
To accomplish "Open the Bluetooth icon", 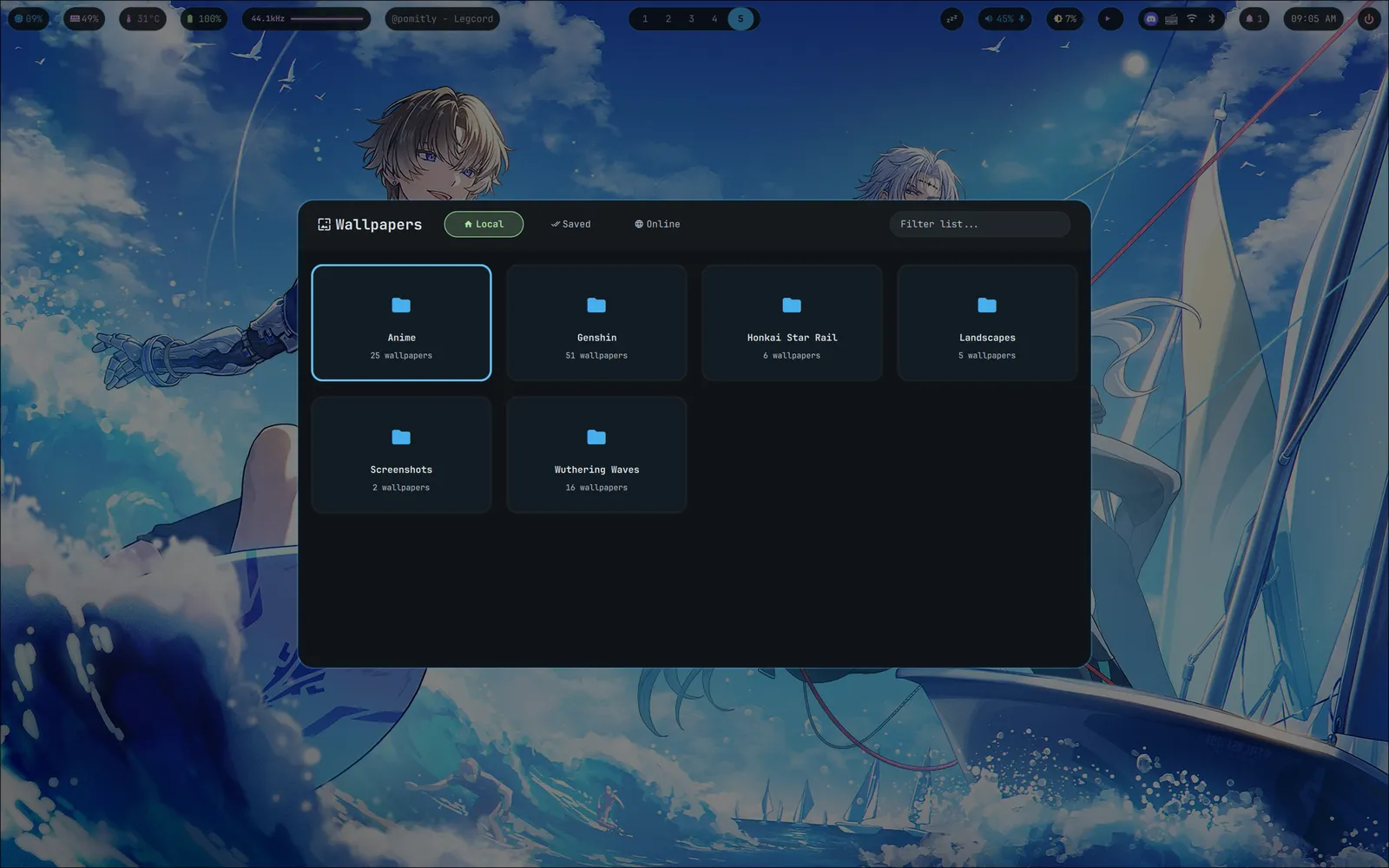I will click(x=1212, y=18).
